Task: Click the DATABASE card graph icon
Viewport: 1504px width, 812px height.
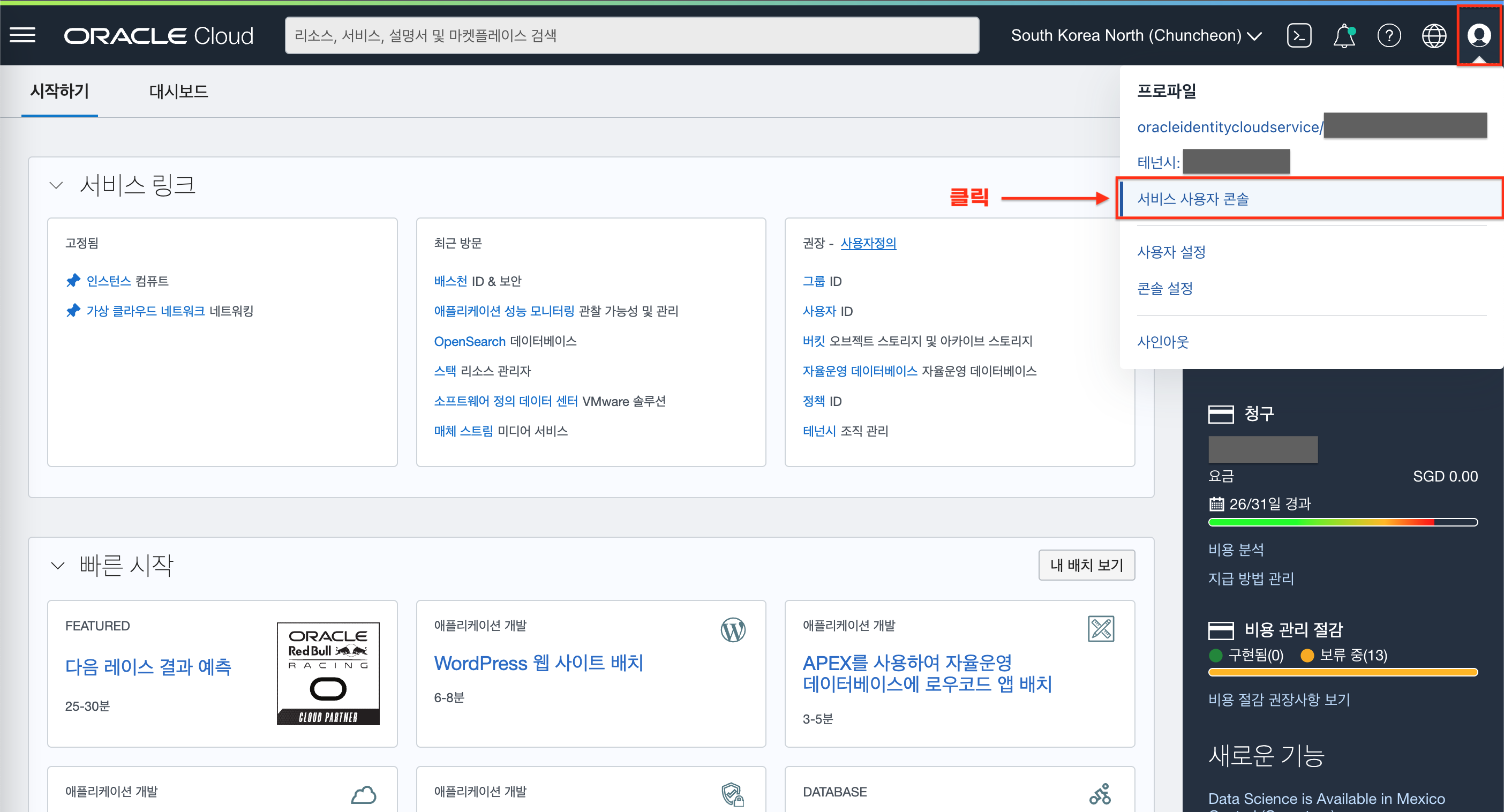Action: point(1101,794)
